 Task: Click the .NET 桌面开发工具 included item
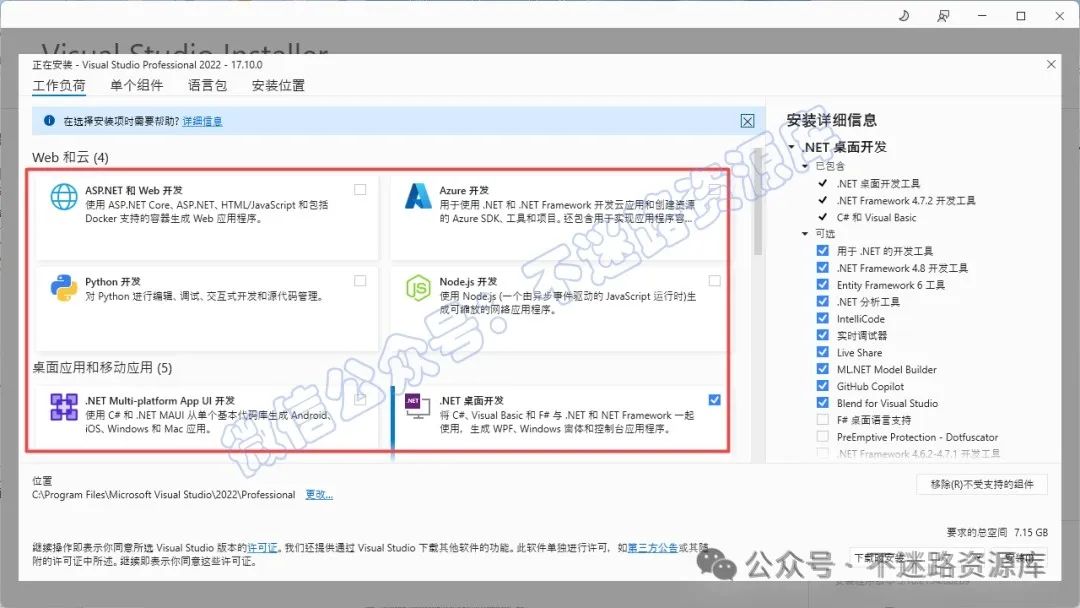pos(878,183)
